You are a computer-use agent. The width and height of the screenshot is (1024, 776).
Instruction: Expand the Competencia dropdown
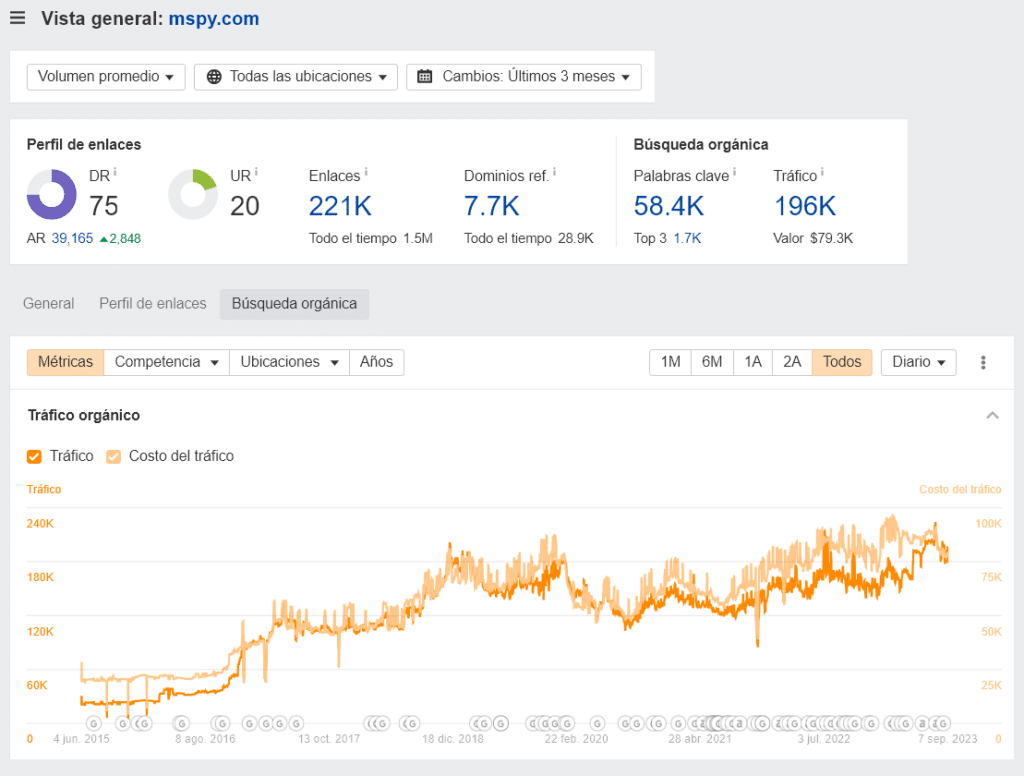(x=167, y=363)
